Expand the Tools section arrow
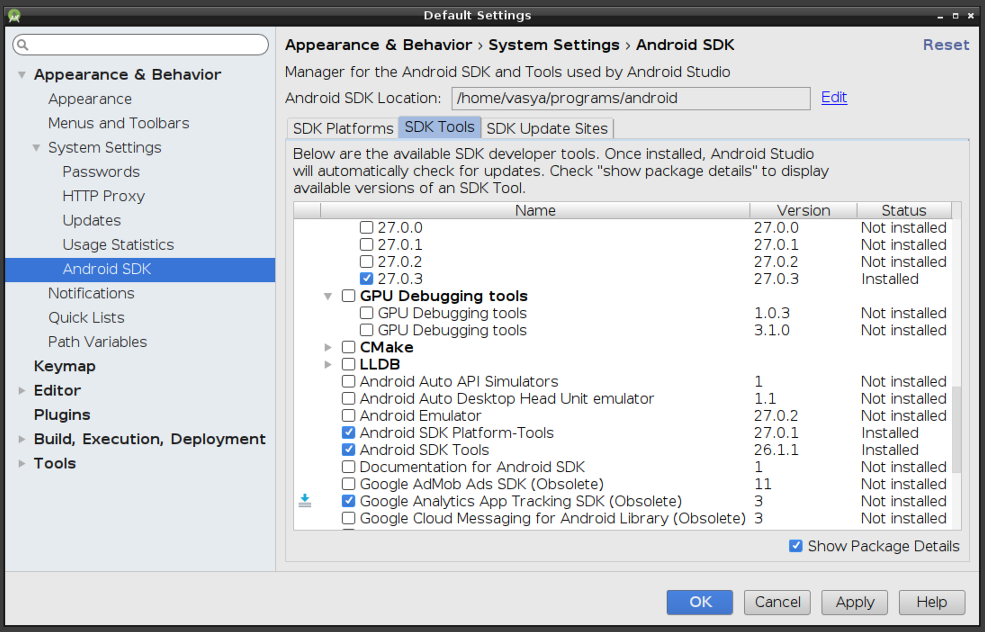Image resolution: width=985 pixels, height=632 pixels. click(22, 464)
